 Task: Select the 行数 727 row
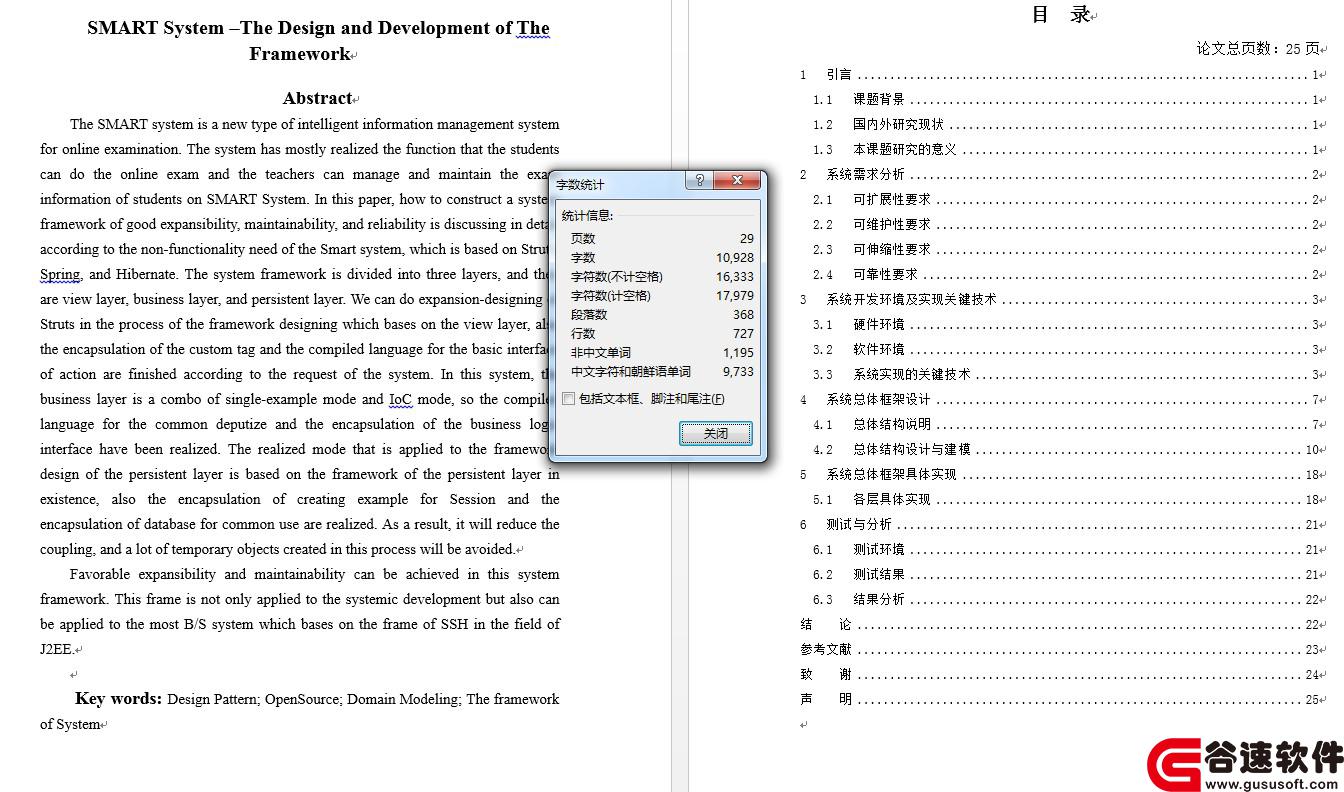tap(661, 334)
